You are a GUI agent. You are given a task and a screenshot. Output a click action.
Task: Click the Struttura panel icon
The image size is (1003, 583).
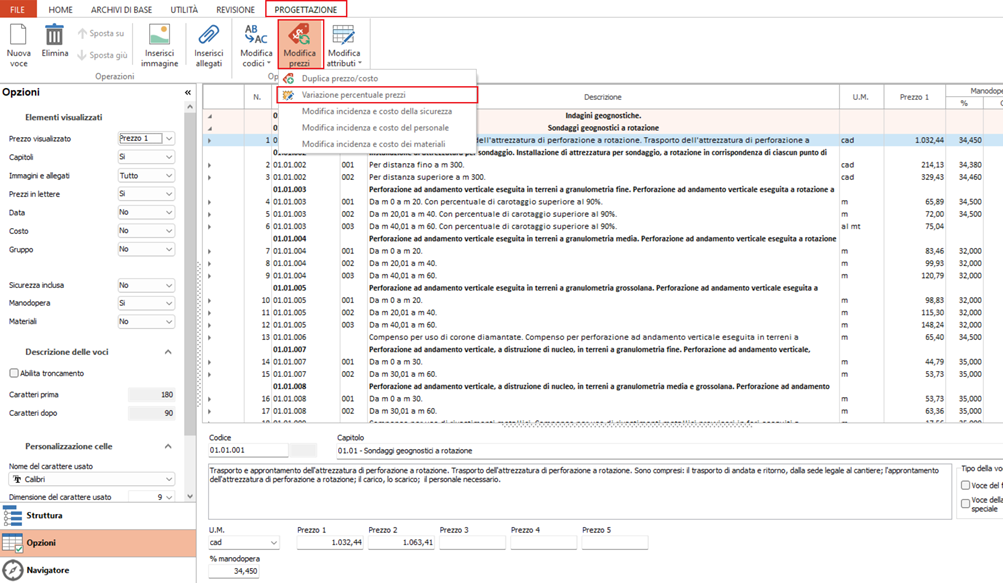click(x=12, y=515)
